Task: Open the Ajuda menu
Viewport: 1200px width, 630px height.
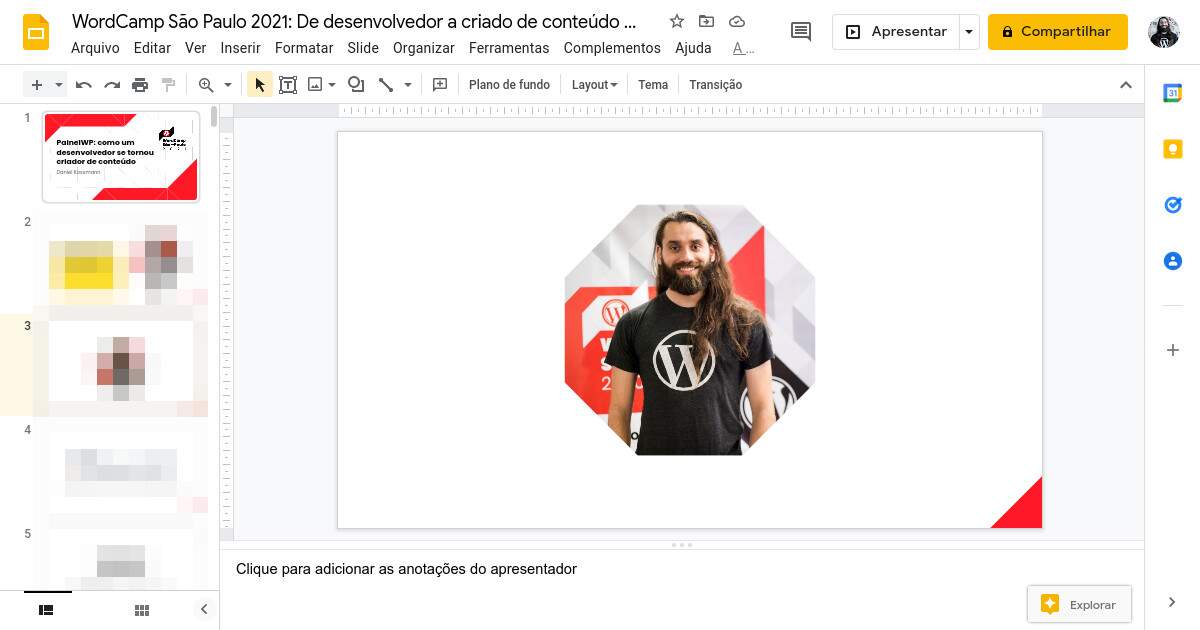Action: (693, 48)
